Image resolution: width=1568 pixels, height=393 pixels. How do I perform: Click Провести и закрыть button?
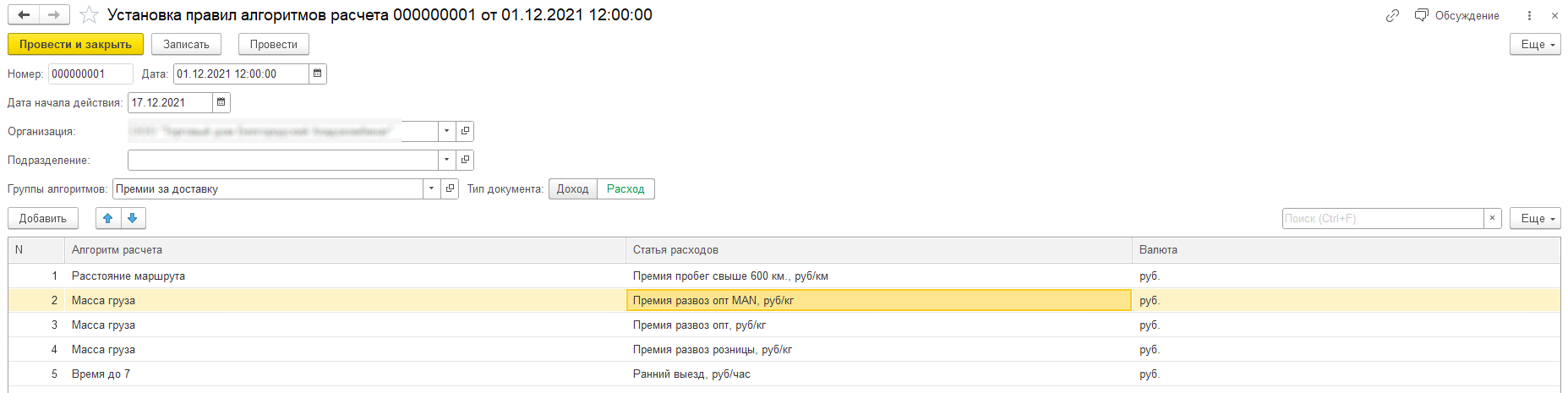[x=75, y=45]
